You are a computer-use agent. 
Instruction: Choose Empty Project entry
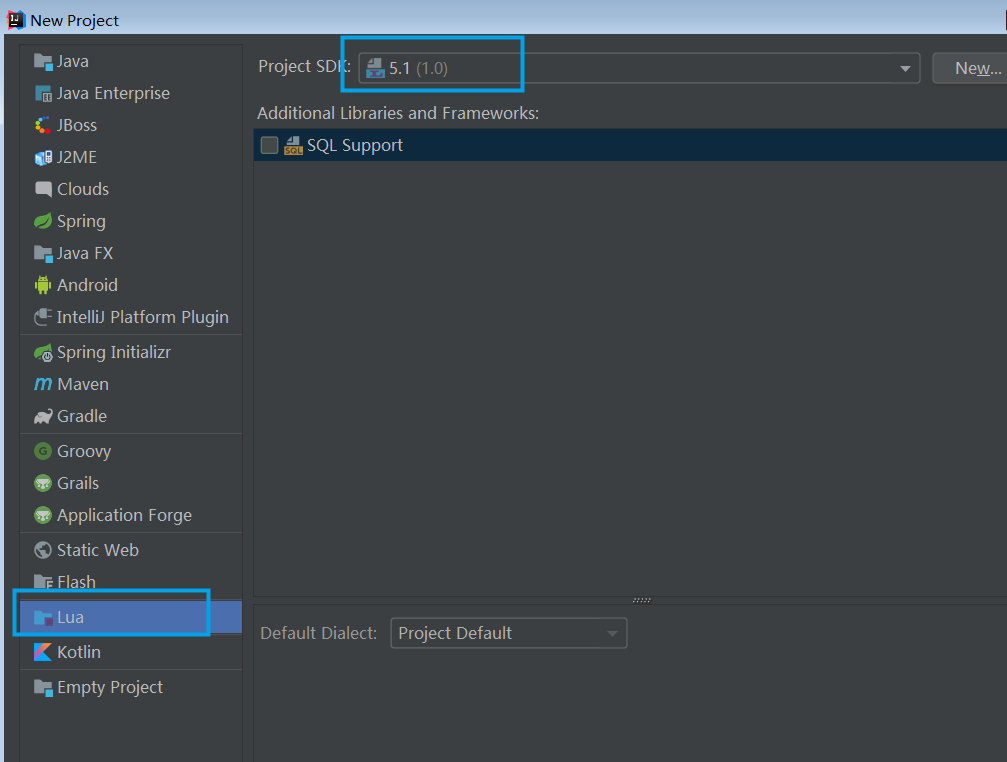pos(131,688)
